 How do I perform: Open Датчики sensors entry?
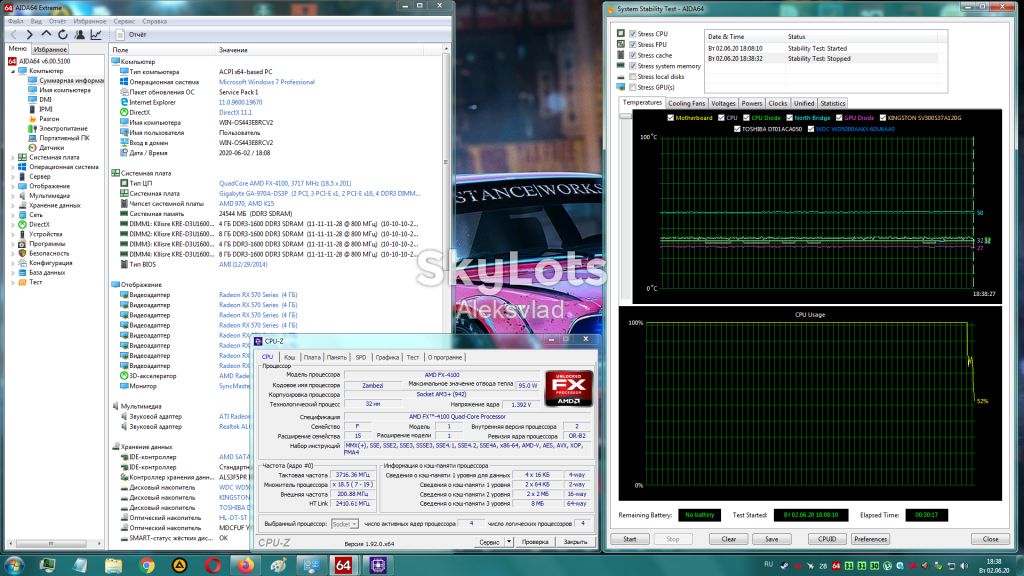click(52, 148)
